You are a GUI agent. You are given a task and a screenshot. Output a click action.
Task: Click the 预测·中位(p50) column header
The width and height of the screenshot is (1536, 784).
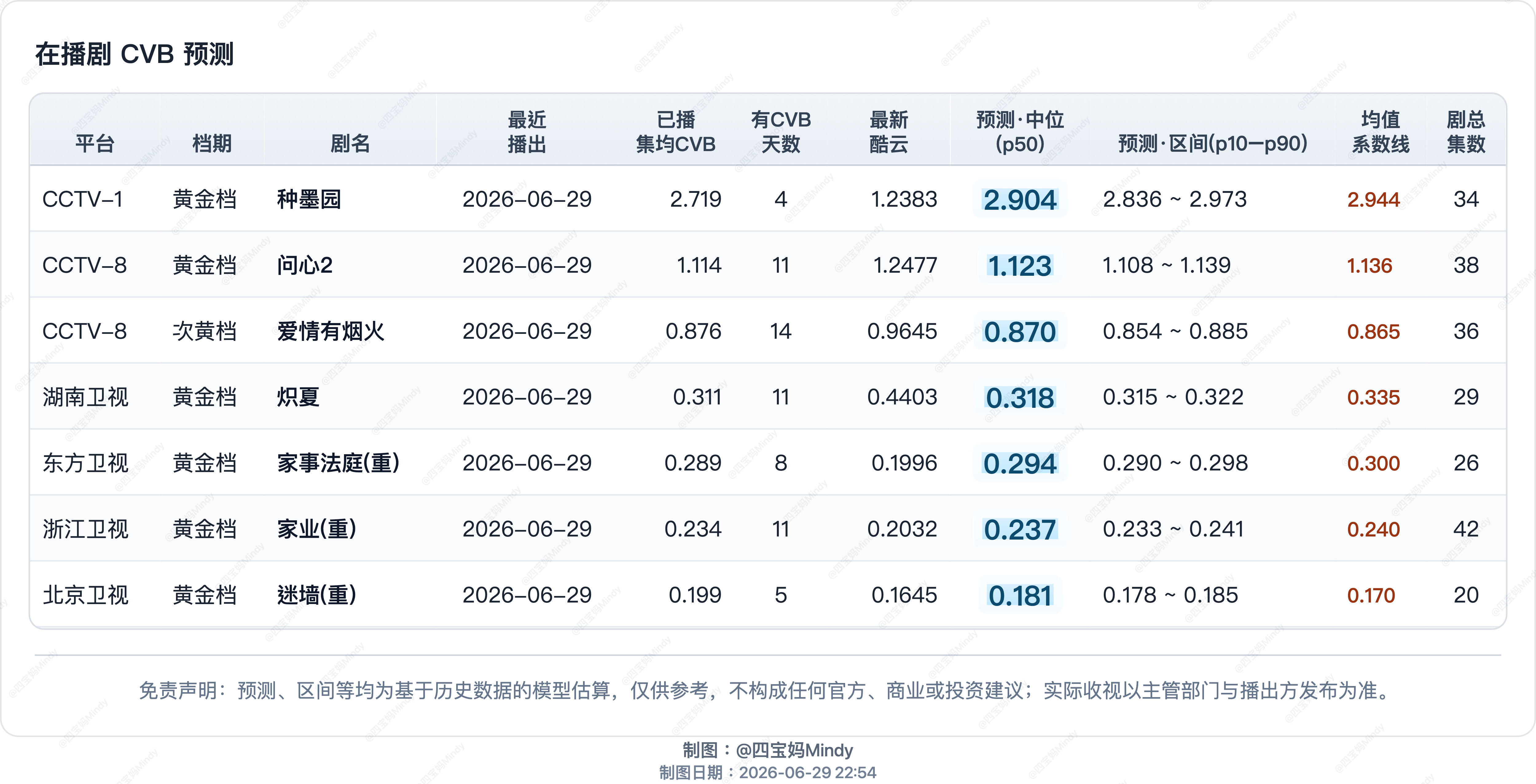click(x=1020, y=132)
